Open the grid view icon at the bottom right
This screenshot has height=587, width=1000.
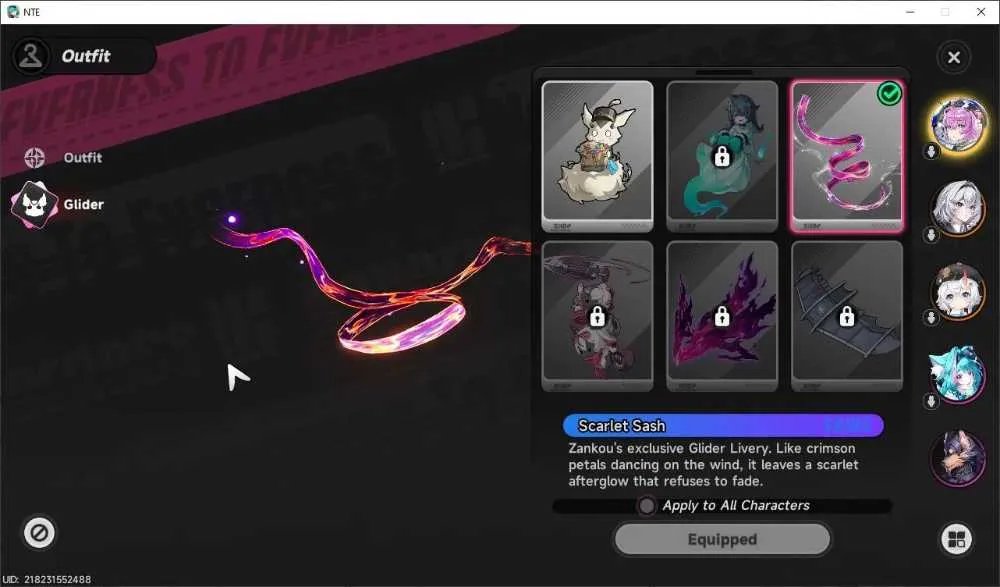point(957,540)
